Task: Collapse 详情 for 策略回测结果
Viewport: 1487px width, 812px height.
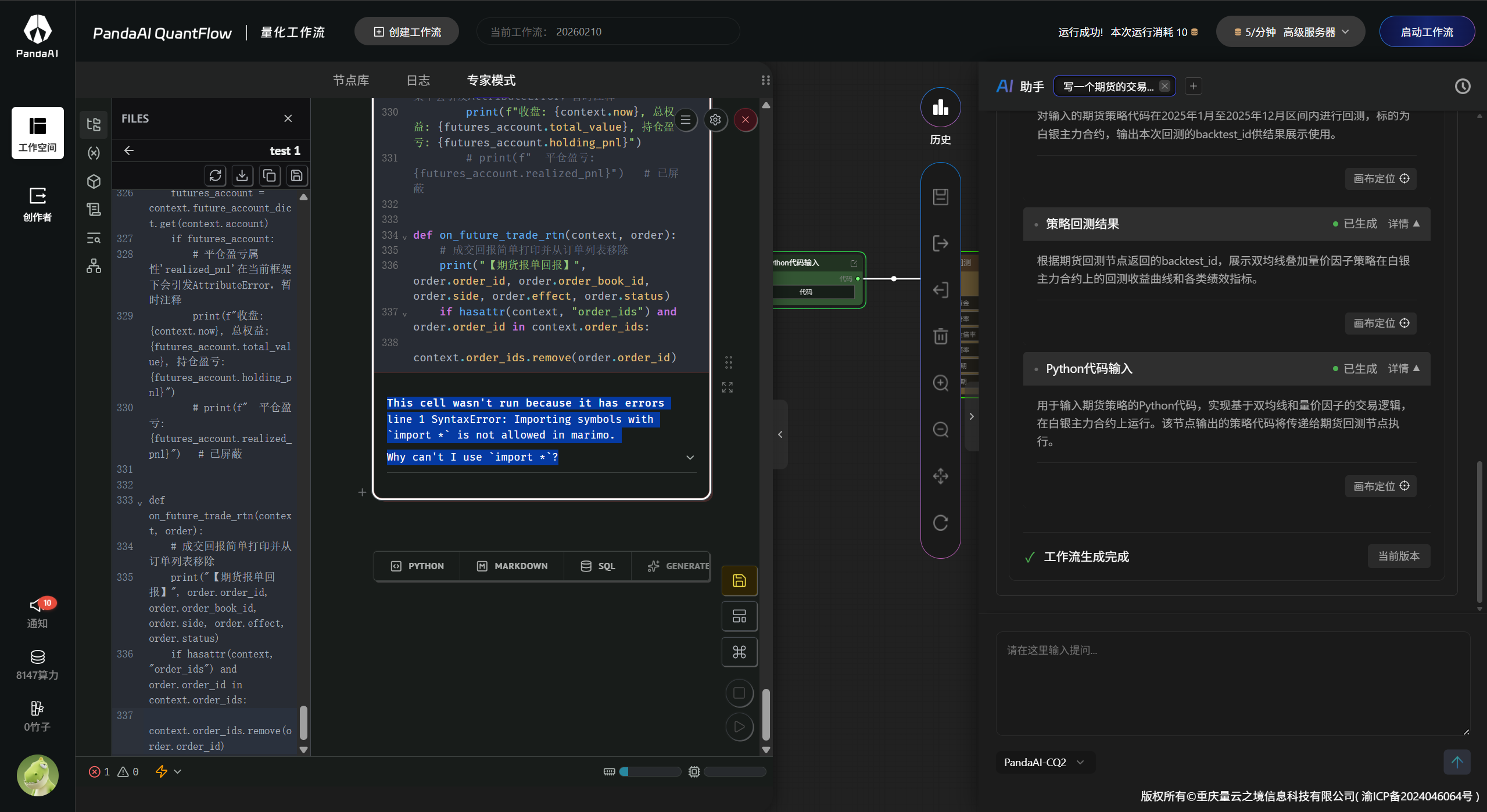Action: (x=1404, y=224)
